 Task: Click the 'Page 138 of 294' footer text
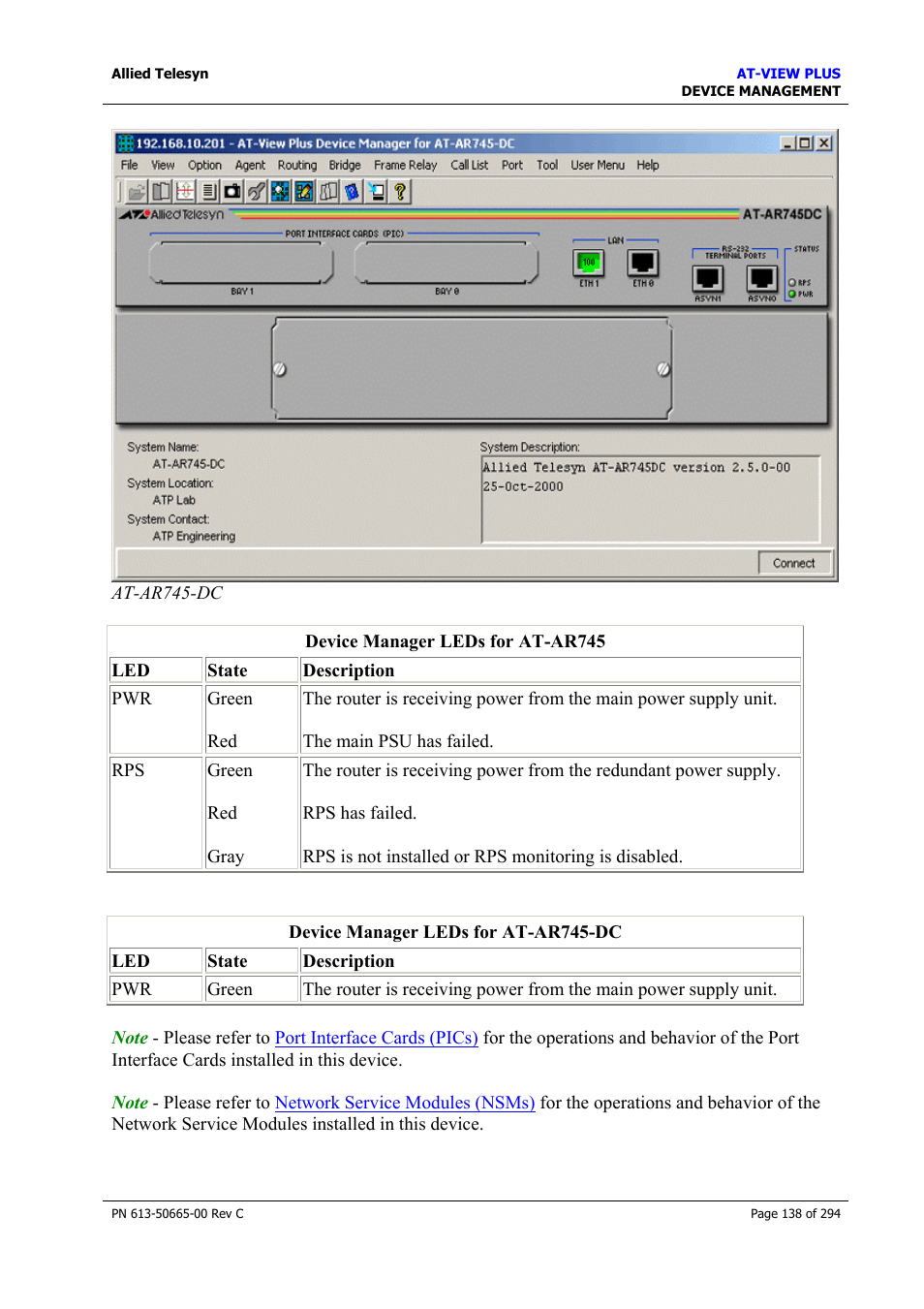coord(795,1214)
